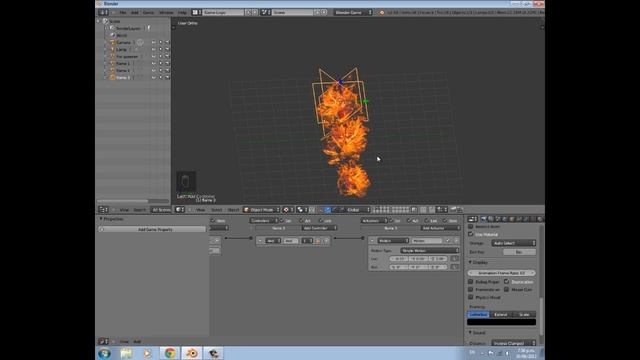Select the World item in the outliner
The height and width of the screenshot is (360, 640).
pyautogui.click(x=121, y=36)
